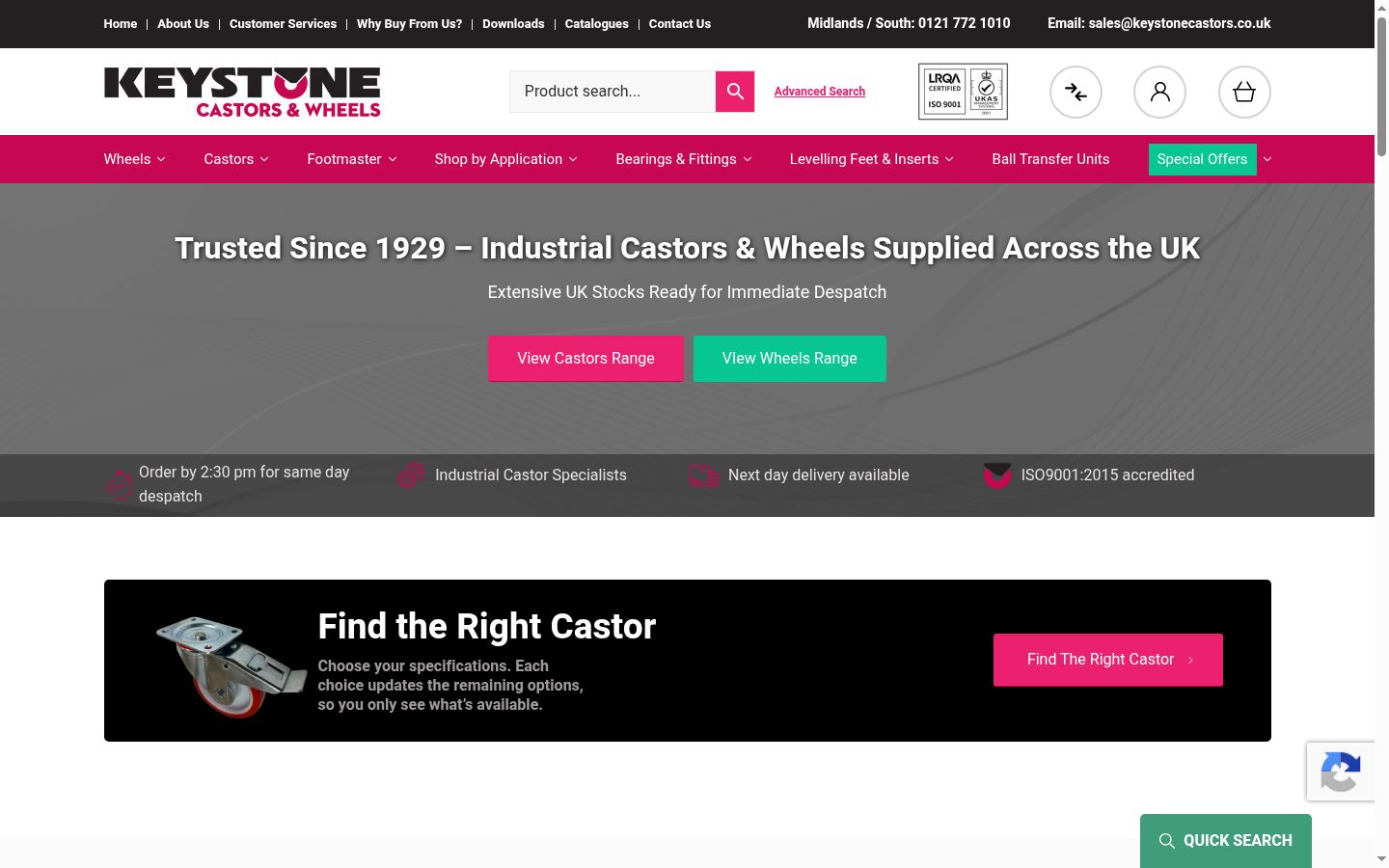The width and height of the screenshot is (1389, 868).
Task: Click the Keystone Castors & Wheels logo
Action: tap(242, 93)
